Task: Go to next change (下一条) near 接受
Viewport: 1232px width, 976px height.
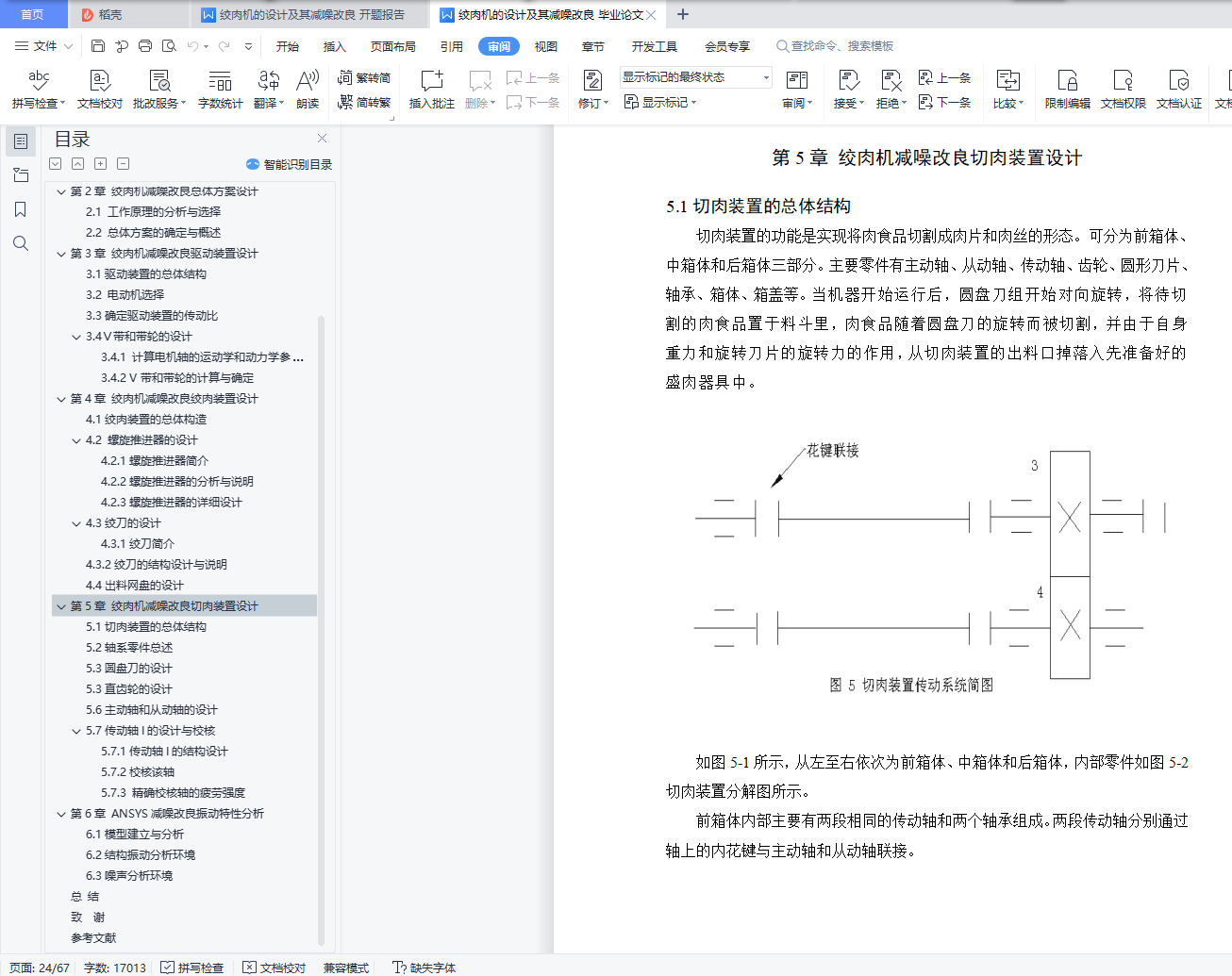Action: [x=944, y=102]
